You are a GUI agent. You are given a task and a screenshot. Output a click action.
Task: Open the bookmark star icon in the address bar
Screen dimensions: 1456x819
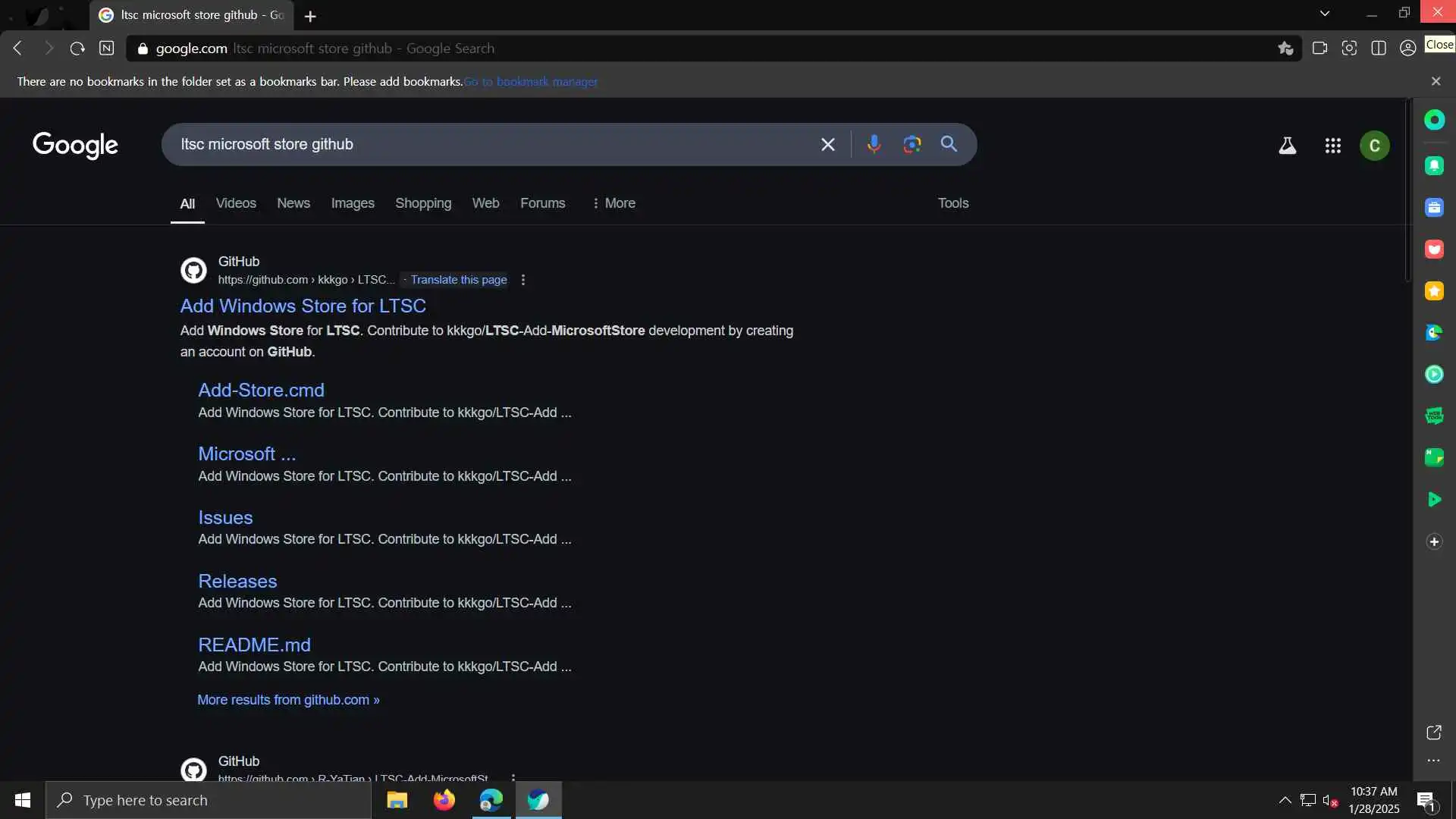point(1285,49)
